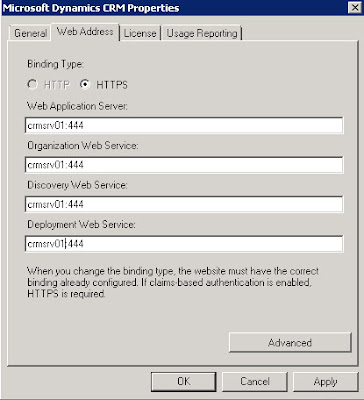Click the Cancel button

click(255, 381)
